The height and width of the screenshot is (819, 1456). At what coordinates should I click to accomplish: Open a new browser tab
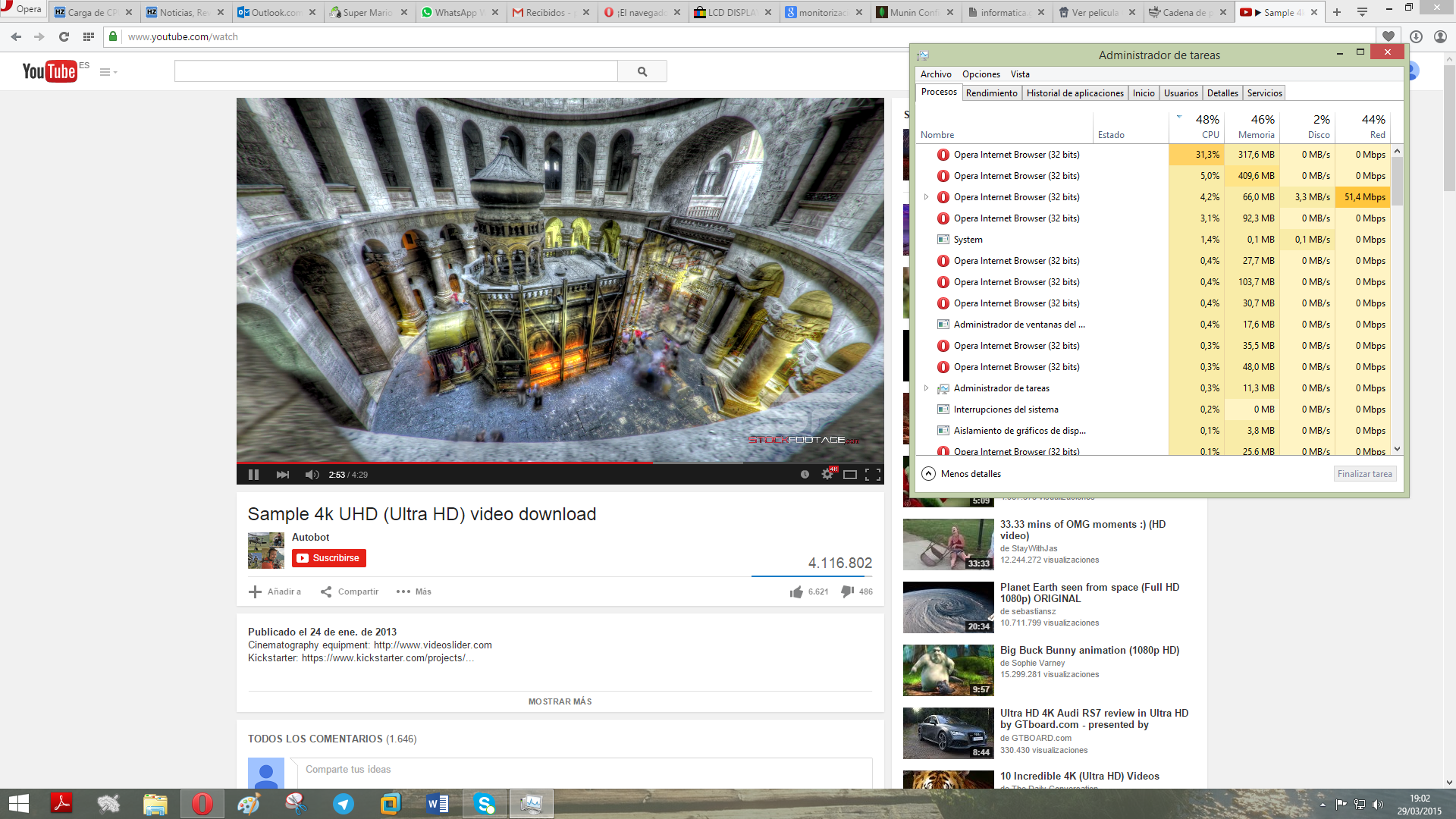tap(1337, 12)
